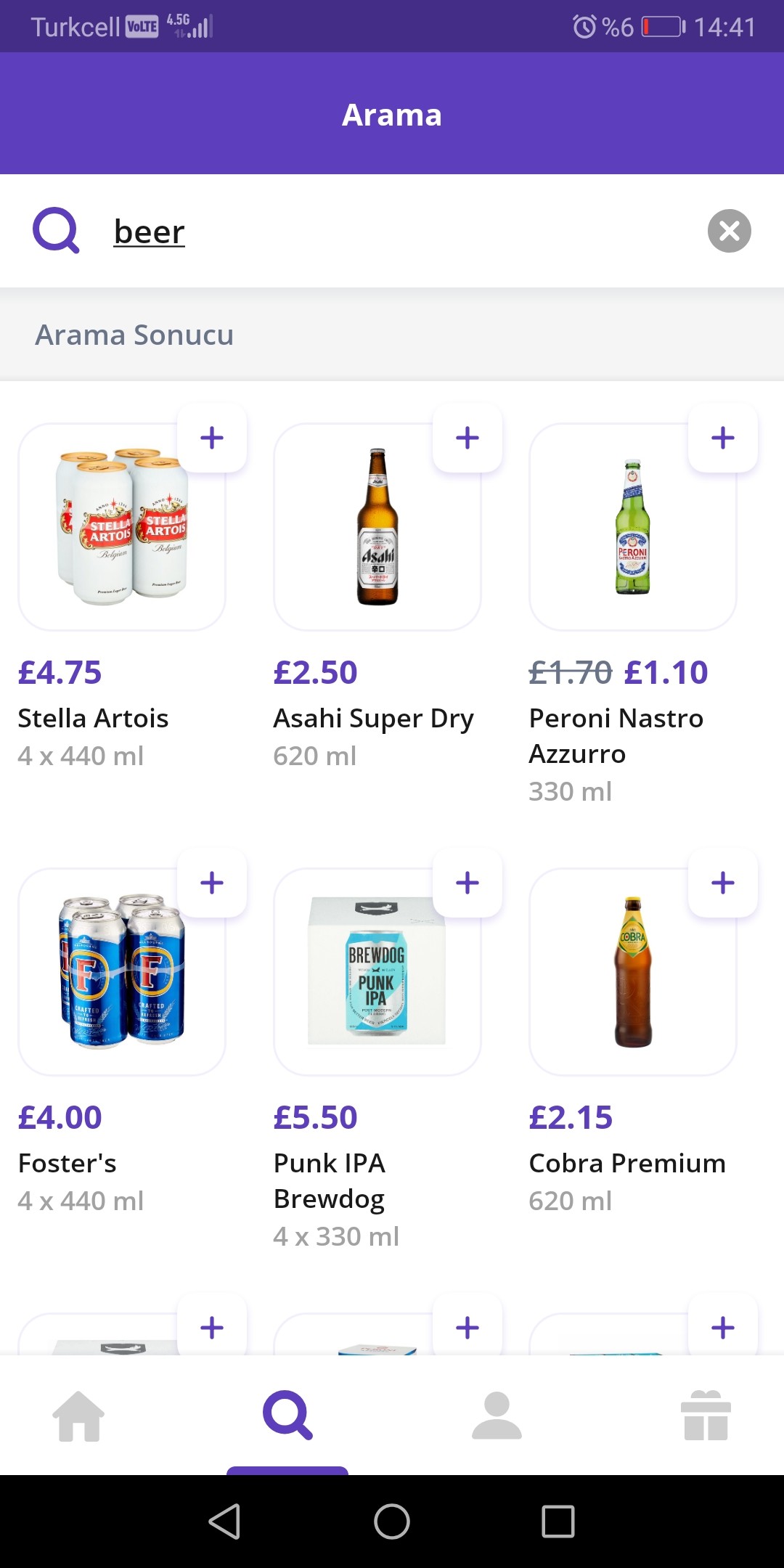
Task: Add Stella Artois to cart
Action: click(x=212, y=438)
